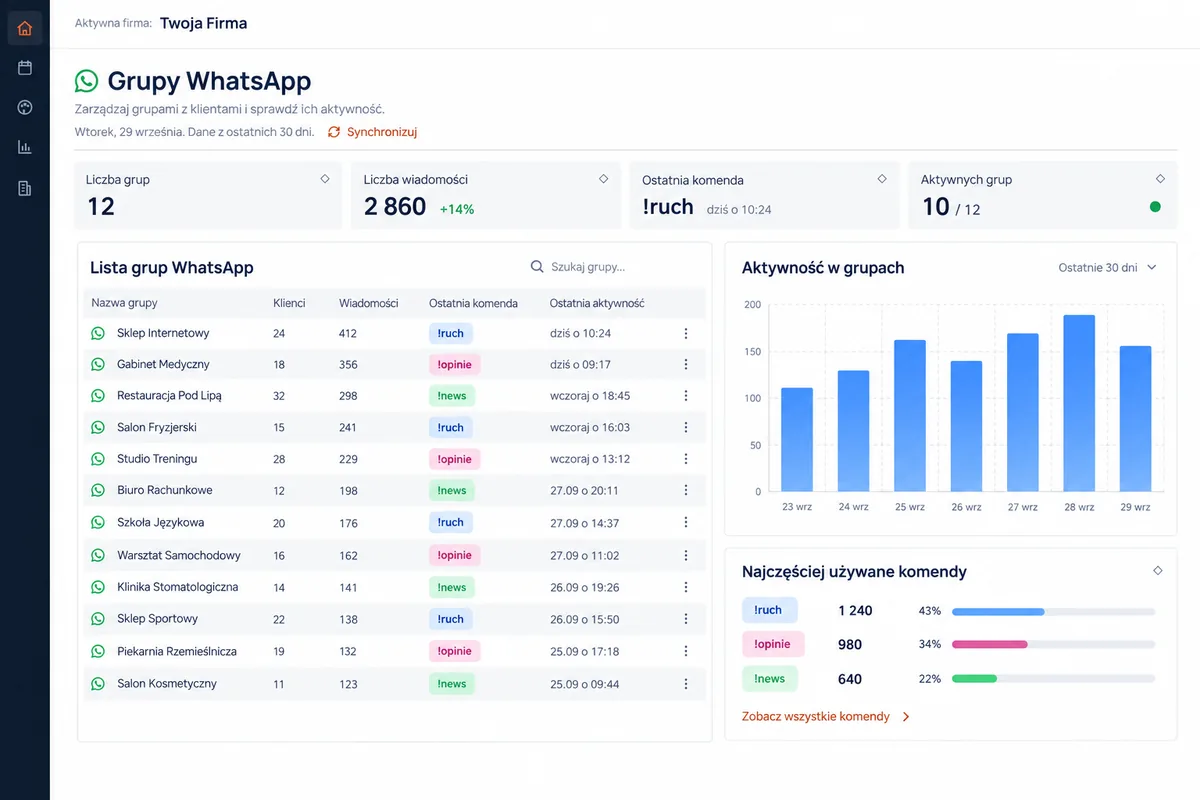Click the Synchronizuj button
This screenshot has height=800, width=1200.
(372, 132)
